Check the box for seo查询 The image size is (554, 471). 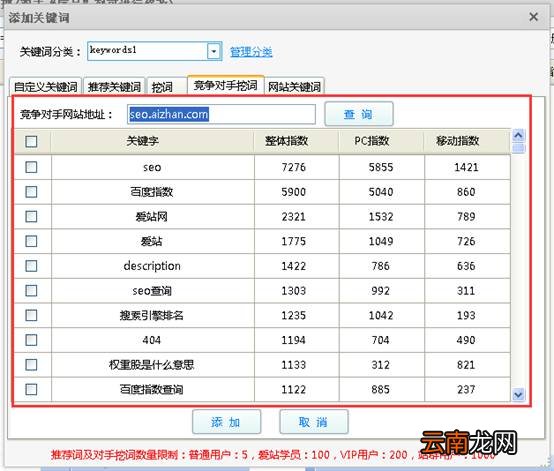(31, 290)
